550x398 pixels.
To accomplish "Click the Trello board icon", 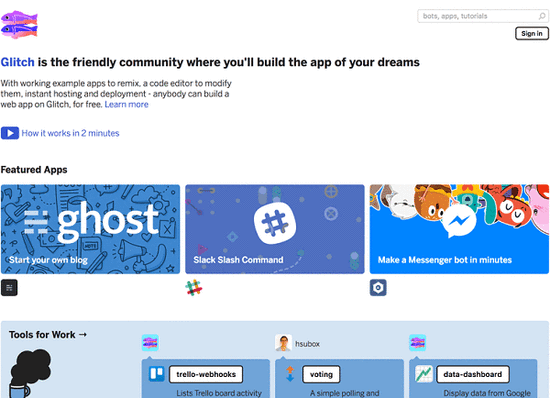I will coord(157,374).
